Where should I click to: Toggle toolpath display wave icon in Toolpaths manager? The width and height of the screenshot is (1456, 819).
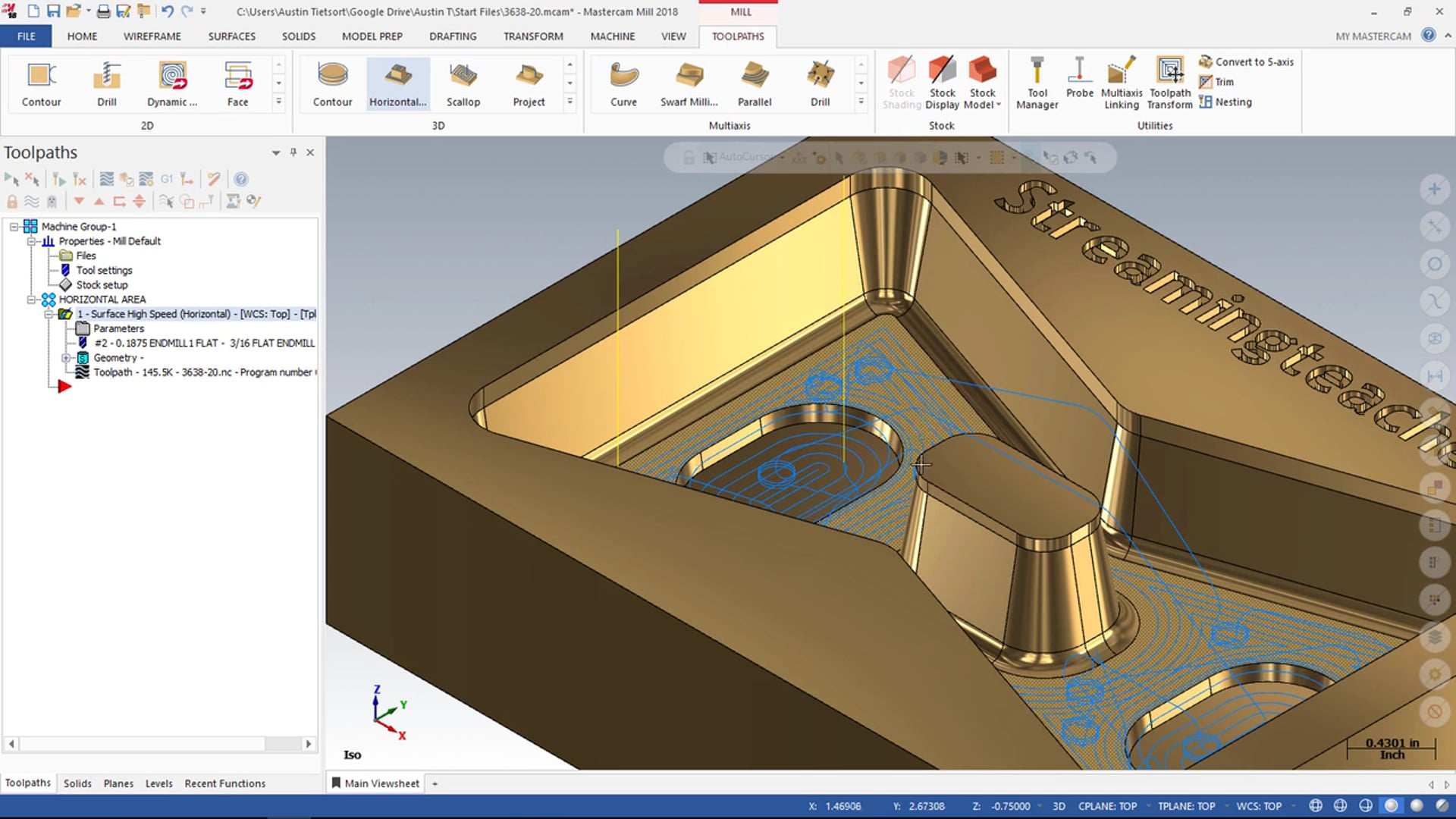pyautogui.click(x=32, y=201)
